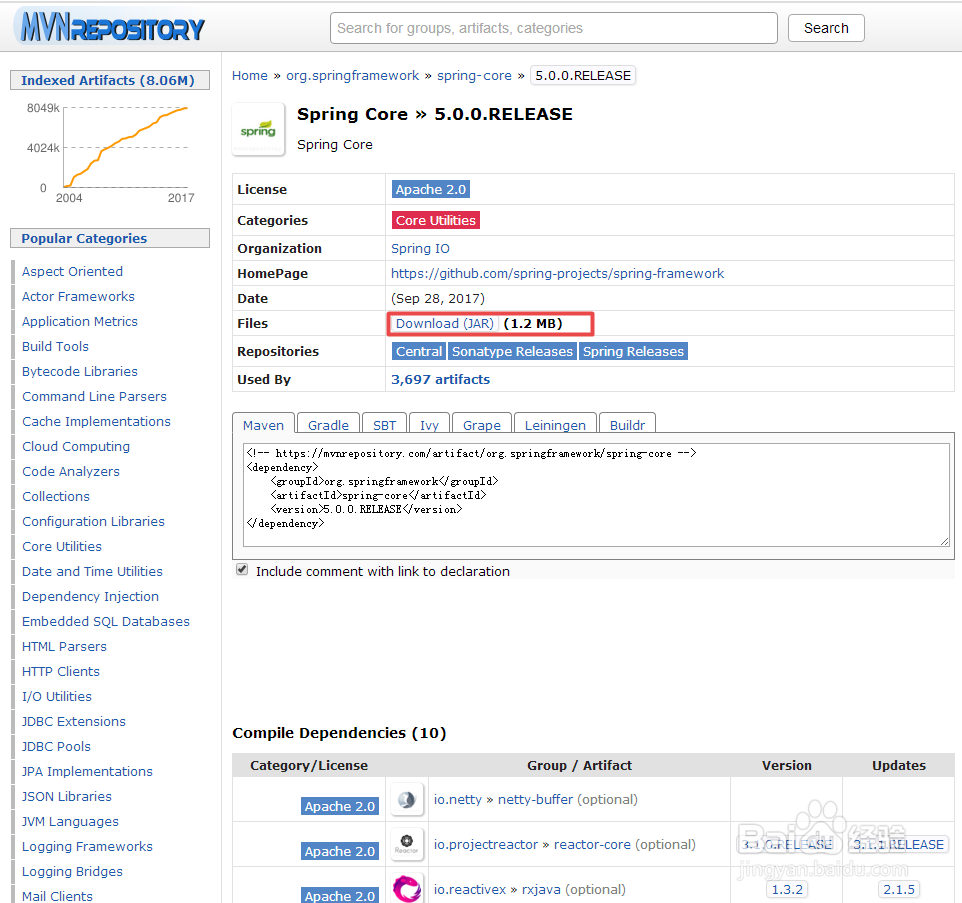Open JDBC Extensions category
The width and height of the screenshot is (962, 903).
tap(74, 722)
